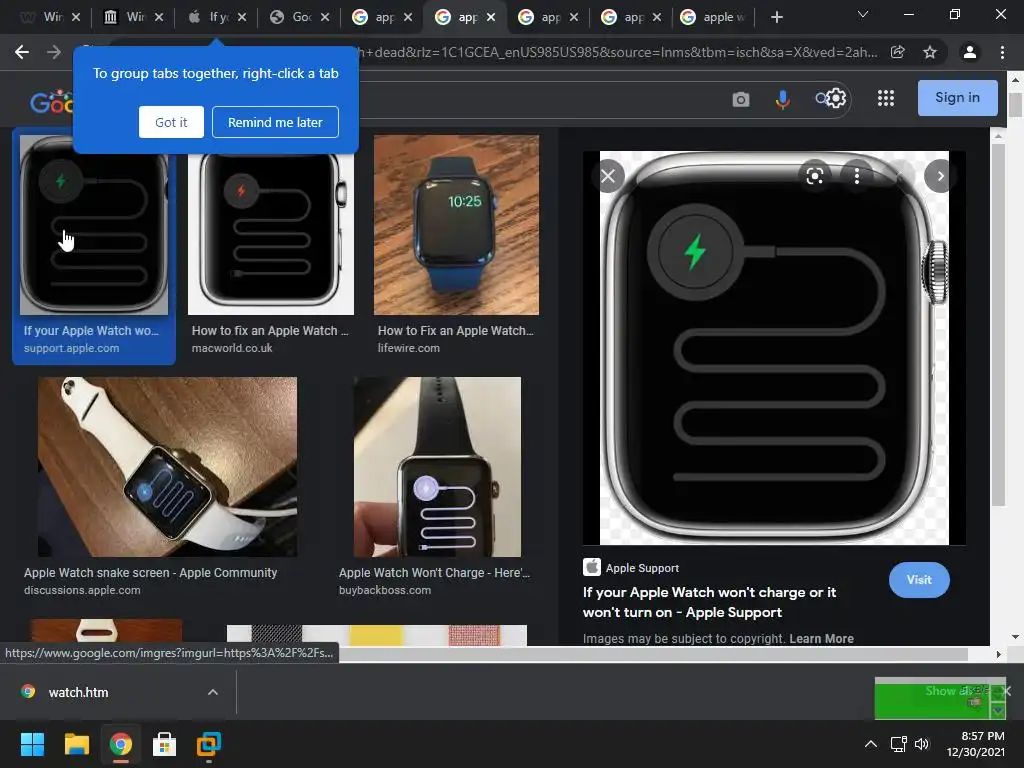Sign in to Google account
The width and height of the screenshot is (1024, 768).
coord(957,98)
